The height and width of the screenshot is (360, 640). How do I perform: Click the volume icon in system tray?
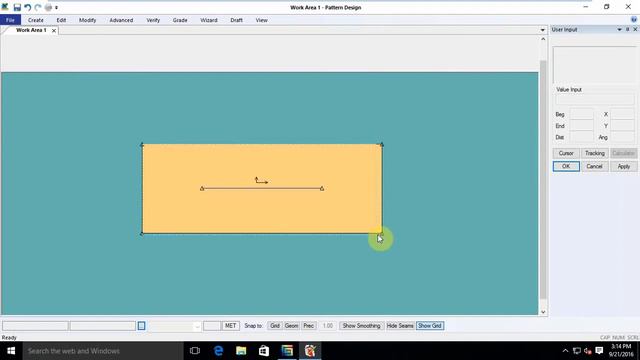[588, 351]
